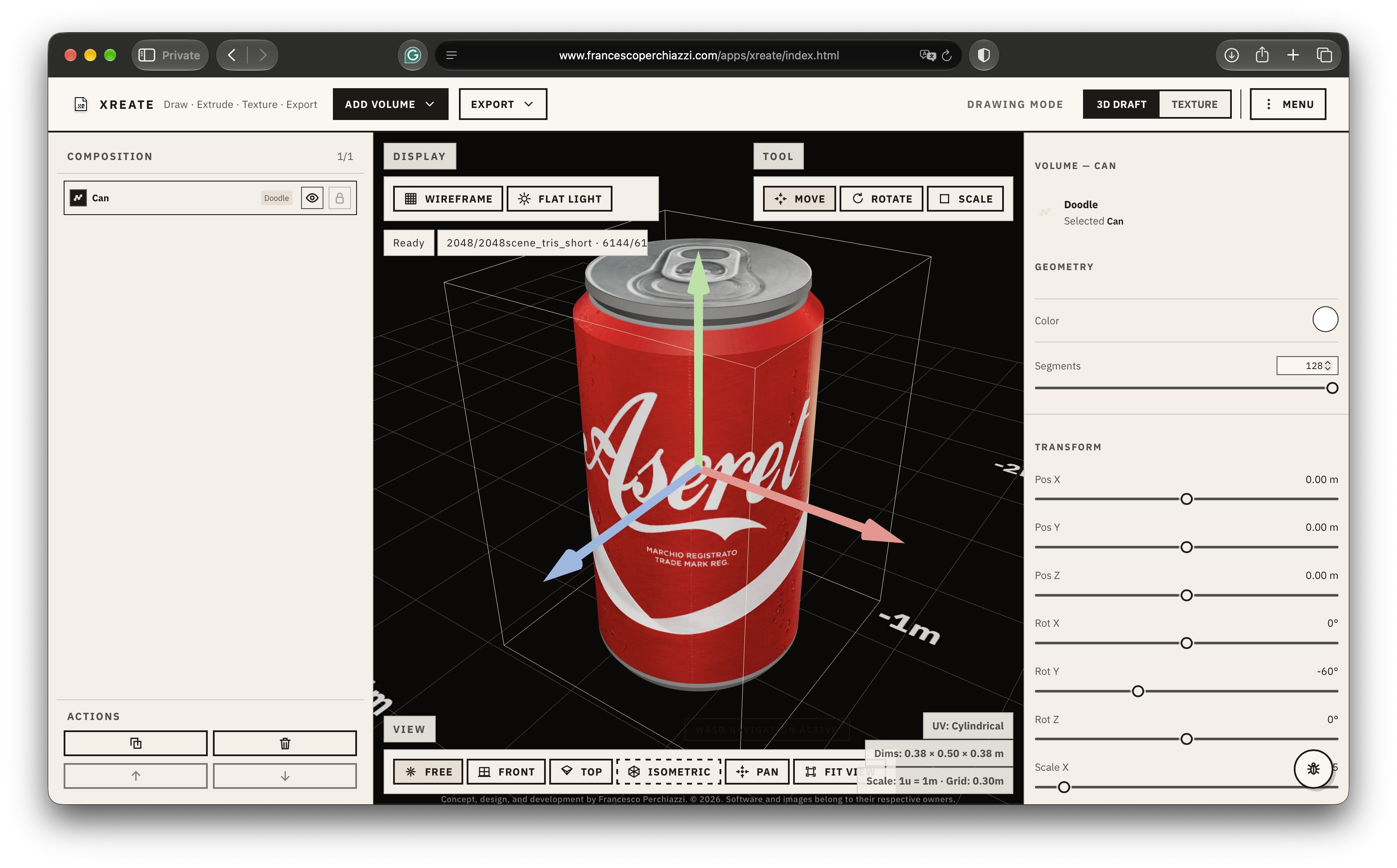Select the Move tool

[x=799, y=199]
